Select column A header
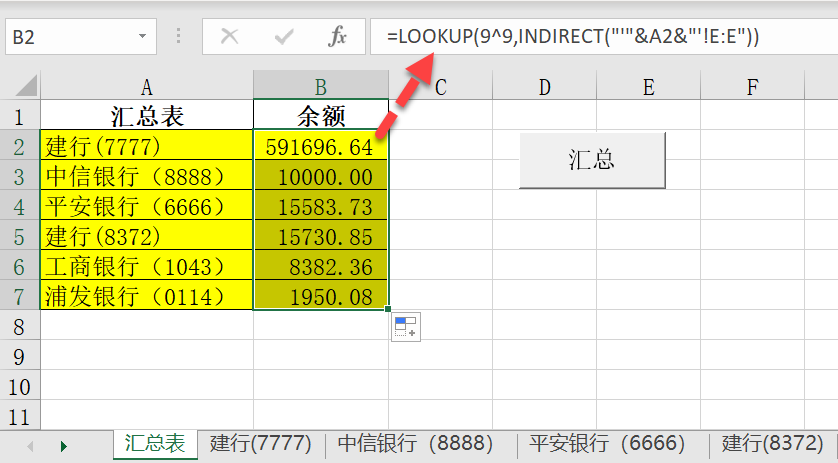Viewport: 838px width, 463px height. [146, 86]
